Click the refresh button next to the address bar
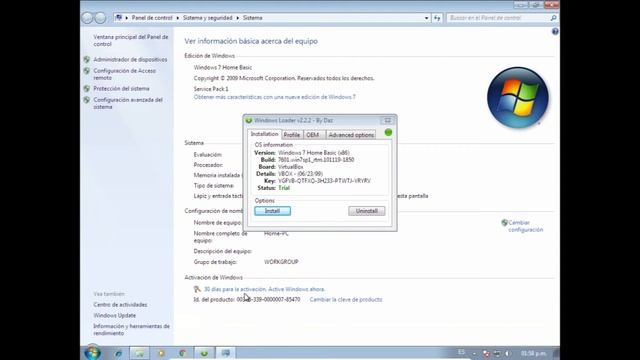The height and width of the screenshot is (360, 640). pyautogui.click(x=437, y=18)
